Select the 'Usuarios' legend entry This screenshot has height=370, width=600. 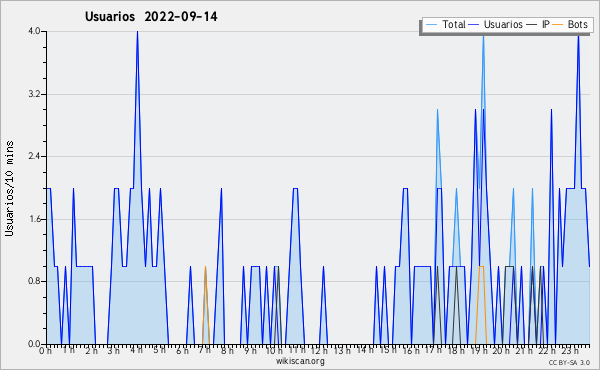503,24
